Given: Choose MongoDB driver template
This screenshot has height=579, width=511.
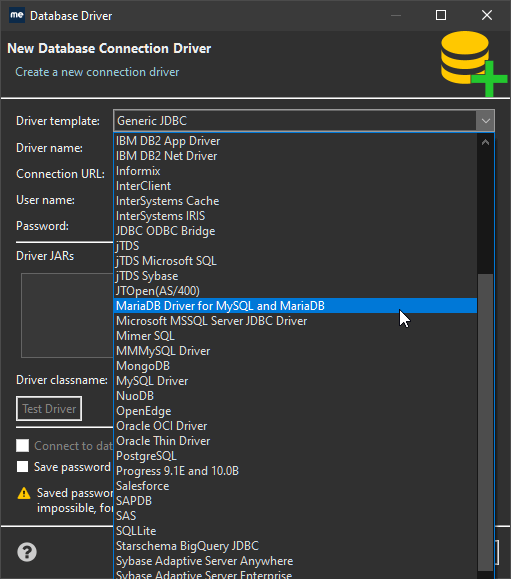Looking at the screenshot, I should coord(295,366).
